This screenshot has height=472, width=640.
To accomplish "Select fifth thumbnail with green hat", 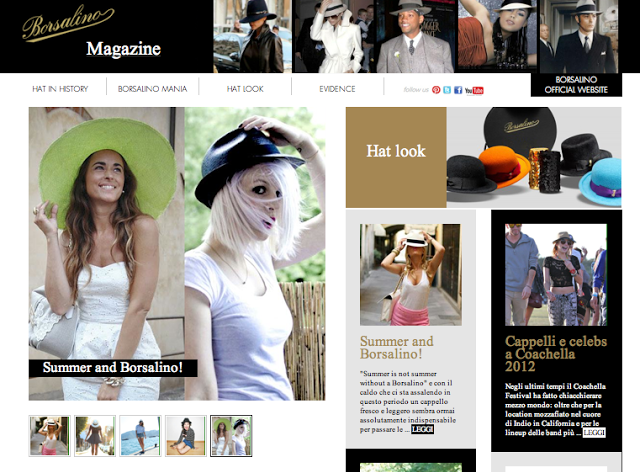I will 231,436.
